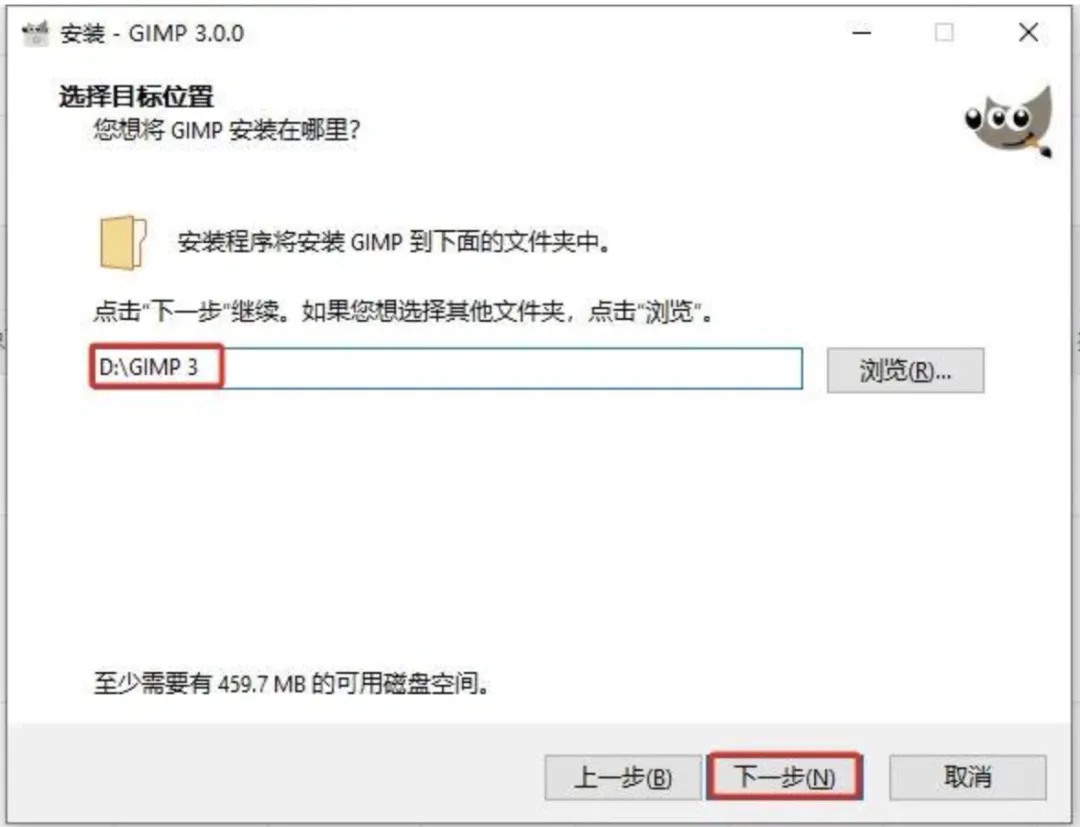Minimize the GIMP setup window
This screenshot has width=1080, height=827.
tap(862, 32)
